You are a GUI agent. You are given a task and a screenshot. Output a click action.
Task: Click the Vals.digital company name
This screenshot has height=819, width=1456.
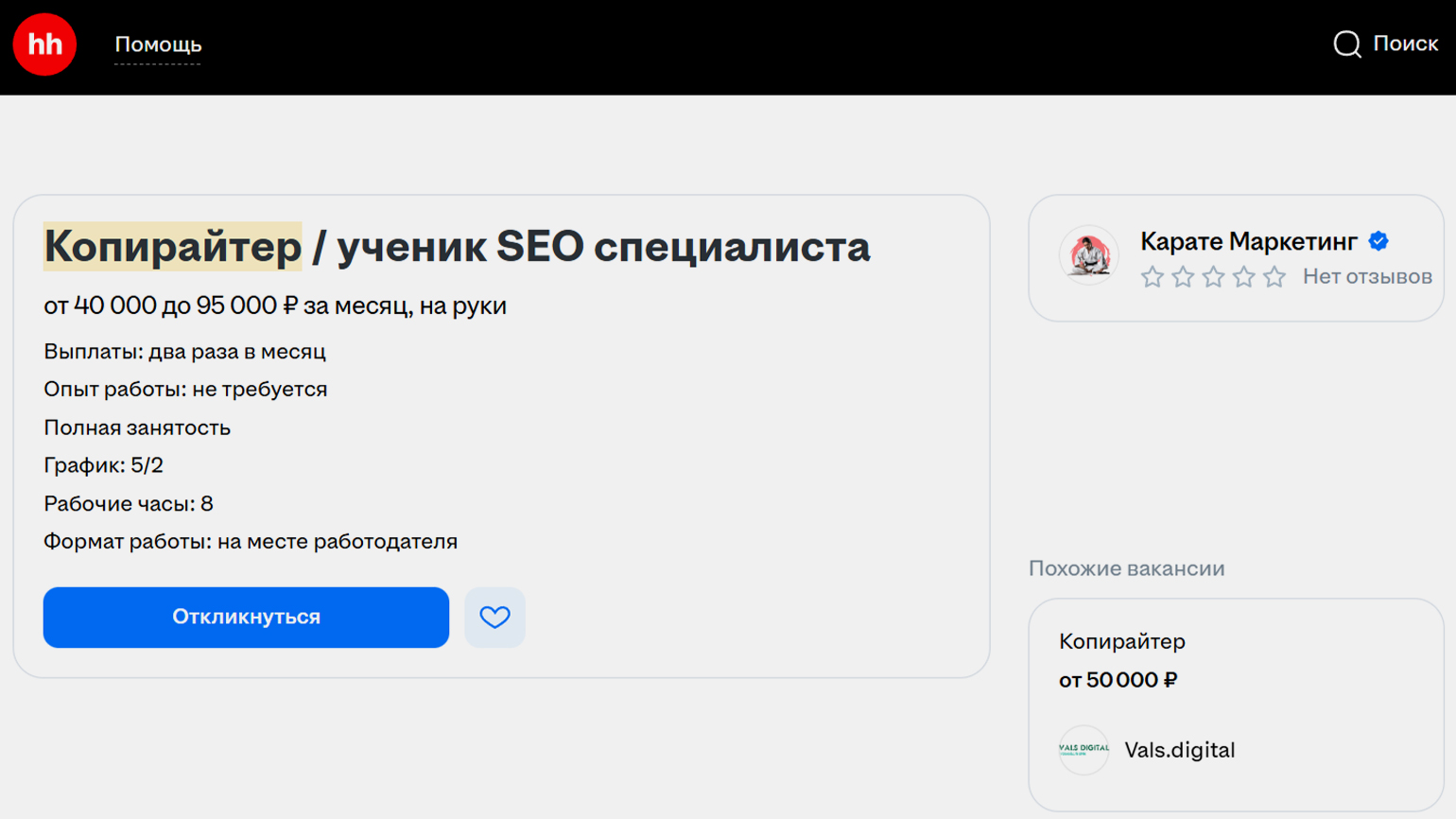click(x=1179, y=750)
